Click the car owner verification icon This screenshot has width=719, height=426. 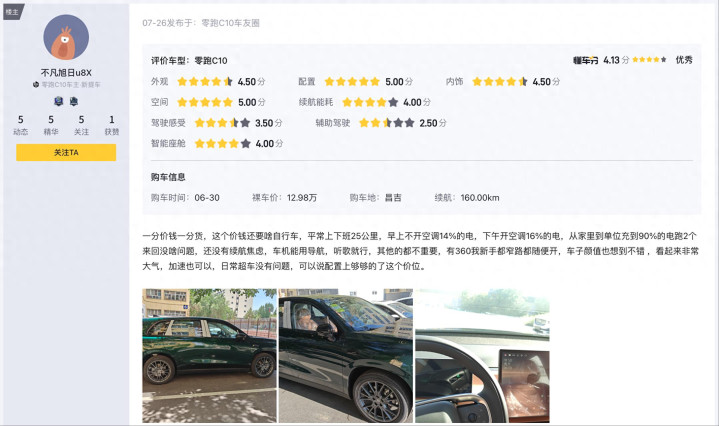coord(36,84)
